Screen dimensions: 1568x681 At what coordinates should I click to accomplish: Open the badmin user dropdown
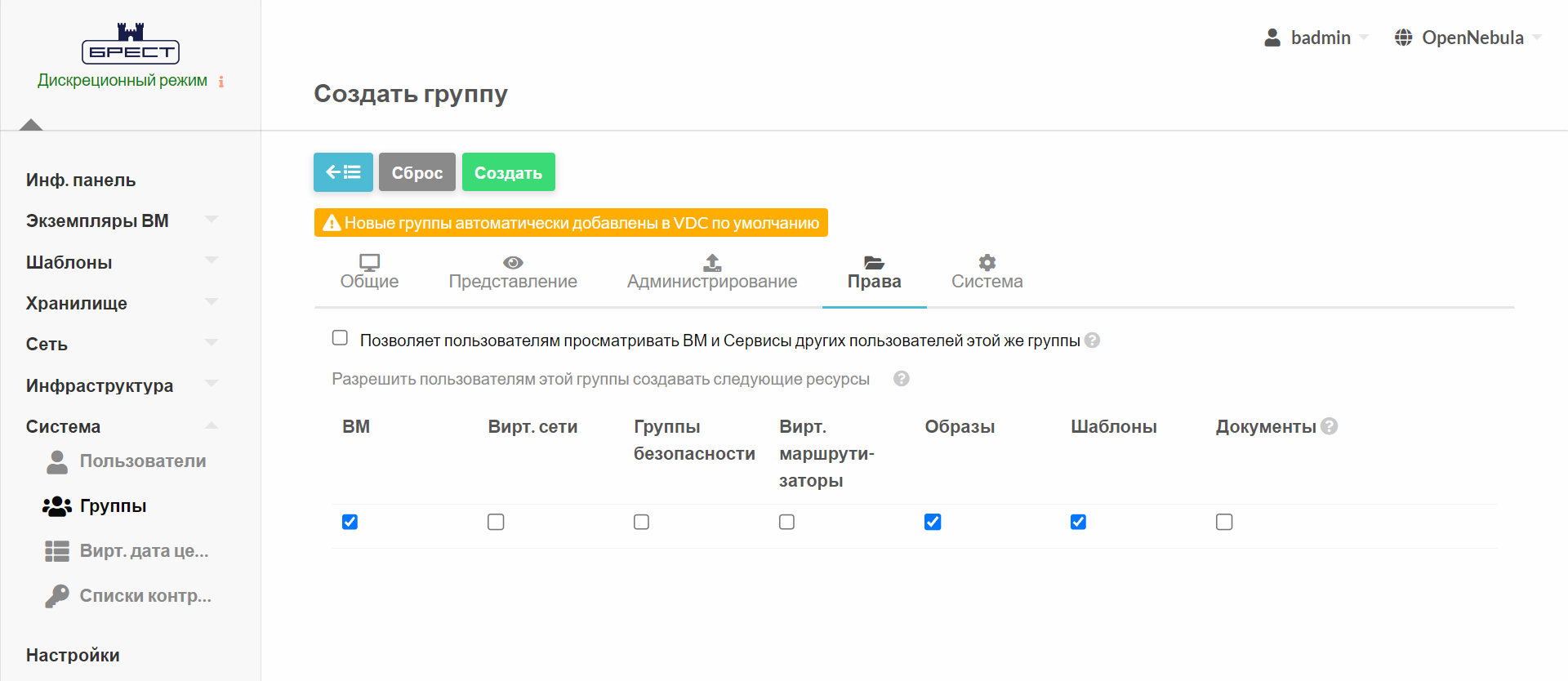tap(1316, 38)
